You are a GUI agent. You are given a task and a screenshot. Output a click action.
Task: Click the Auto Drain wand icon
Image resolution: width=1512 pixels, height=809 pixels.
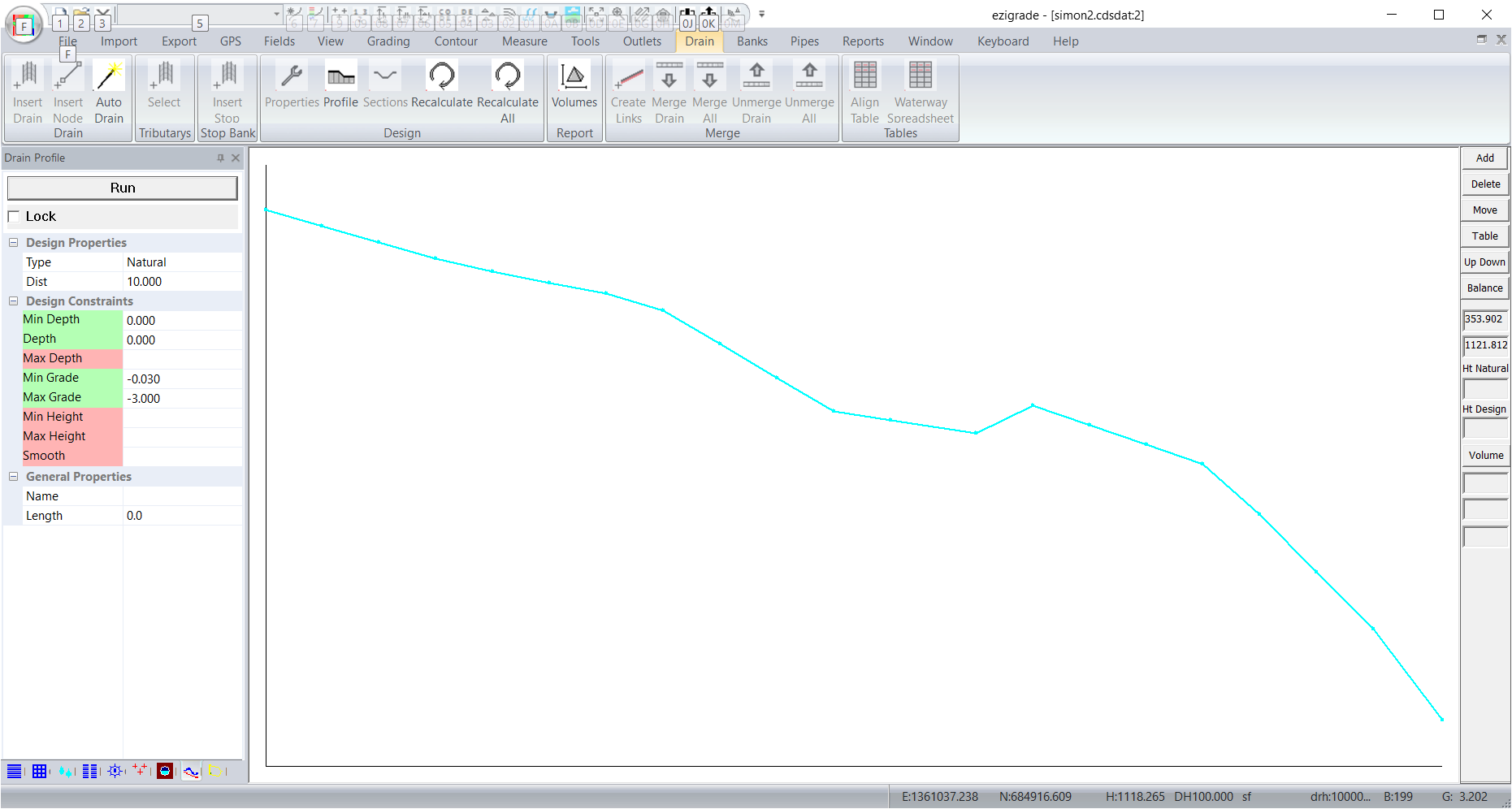[x=108, y=78]
